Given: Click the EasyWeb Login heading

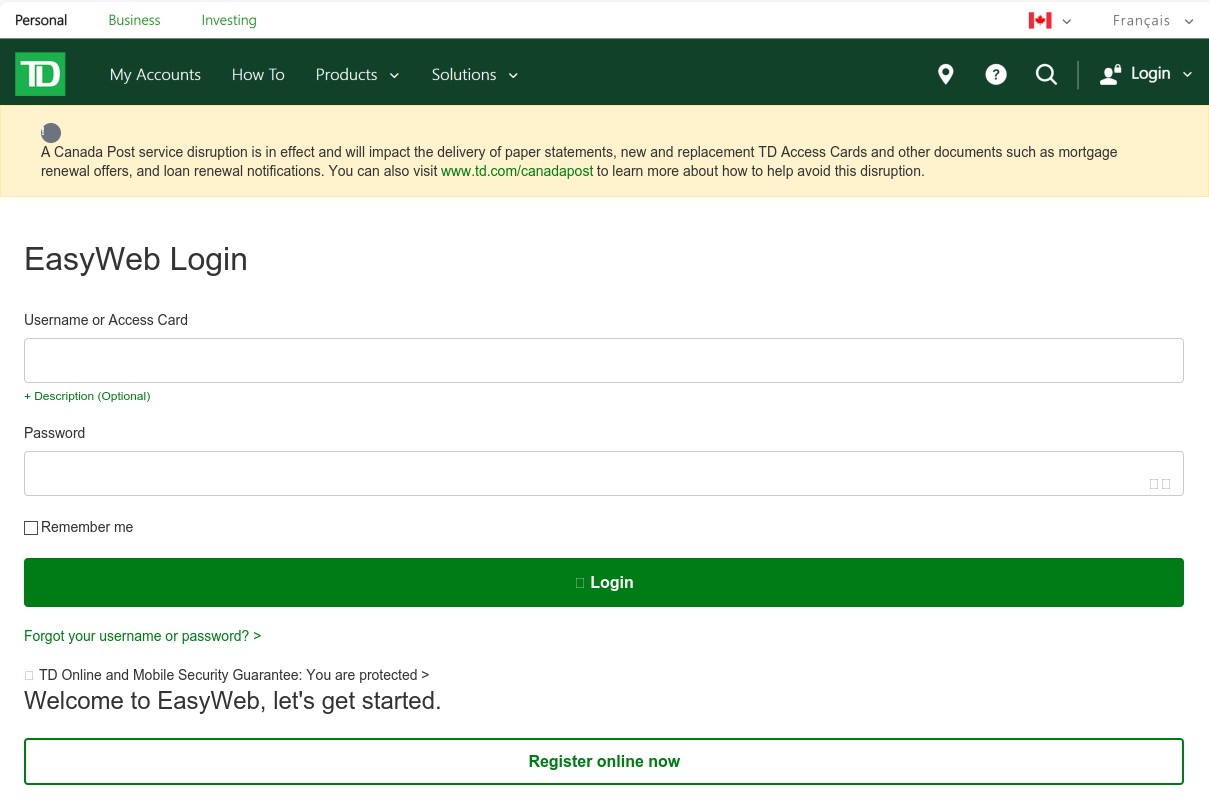Looking at the screenshot, I should pyautogui.click(x=136, y=259).
